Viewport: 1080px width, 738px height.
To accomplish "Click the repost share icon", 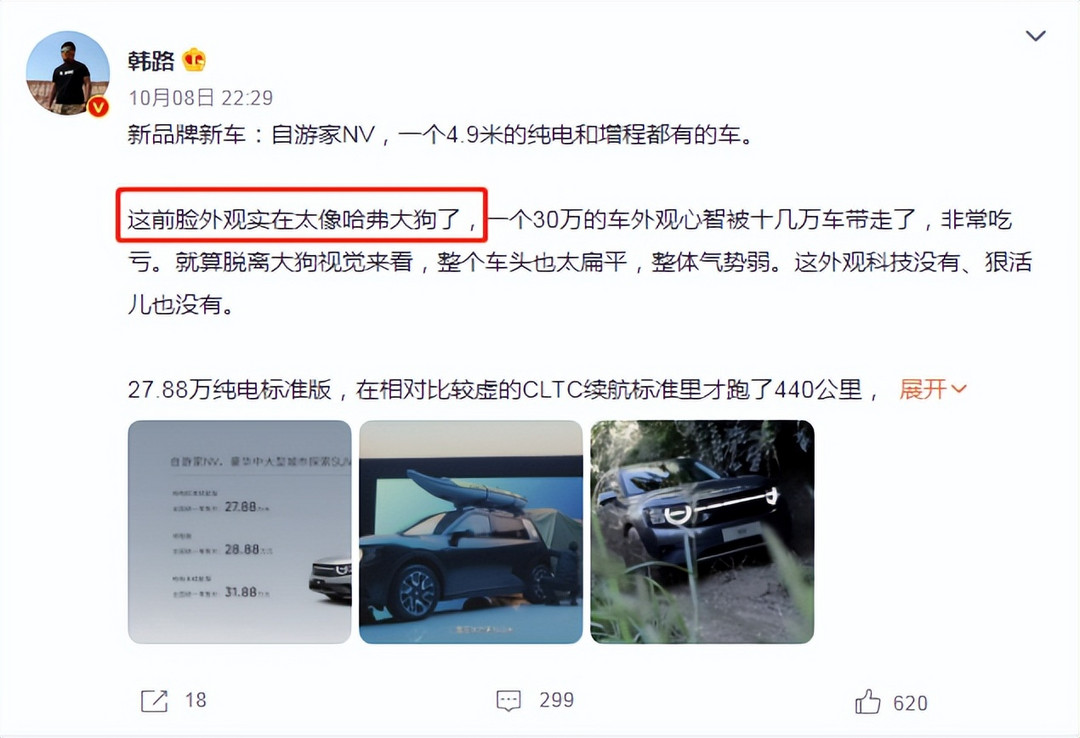I will [x=154, y=701].
